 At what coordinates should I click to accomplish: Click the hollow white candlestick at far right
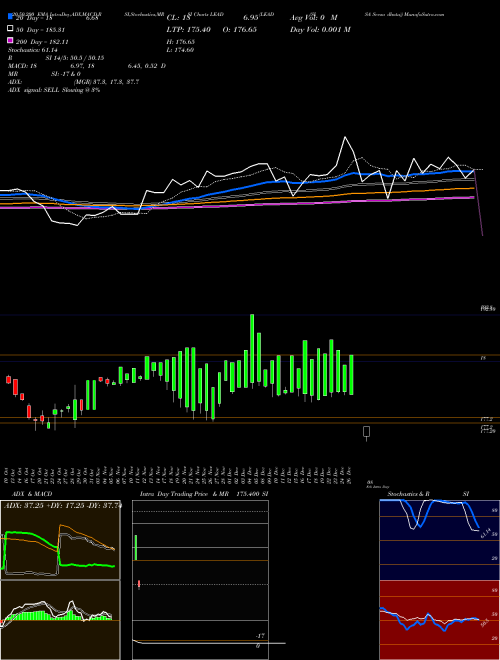pos(367,432)
